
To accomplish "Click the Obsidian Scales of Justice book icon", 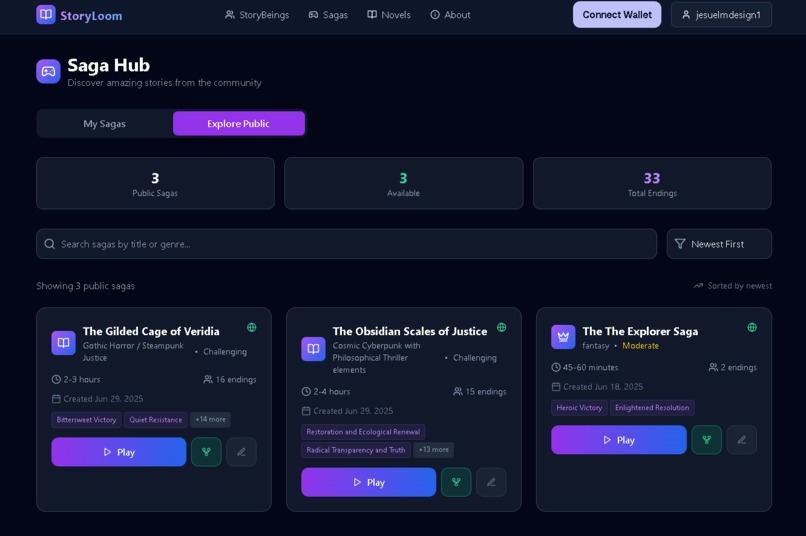I will (x=313, y=349).
